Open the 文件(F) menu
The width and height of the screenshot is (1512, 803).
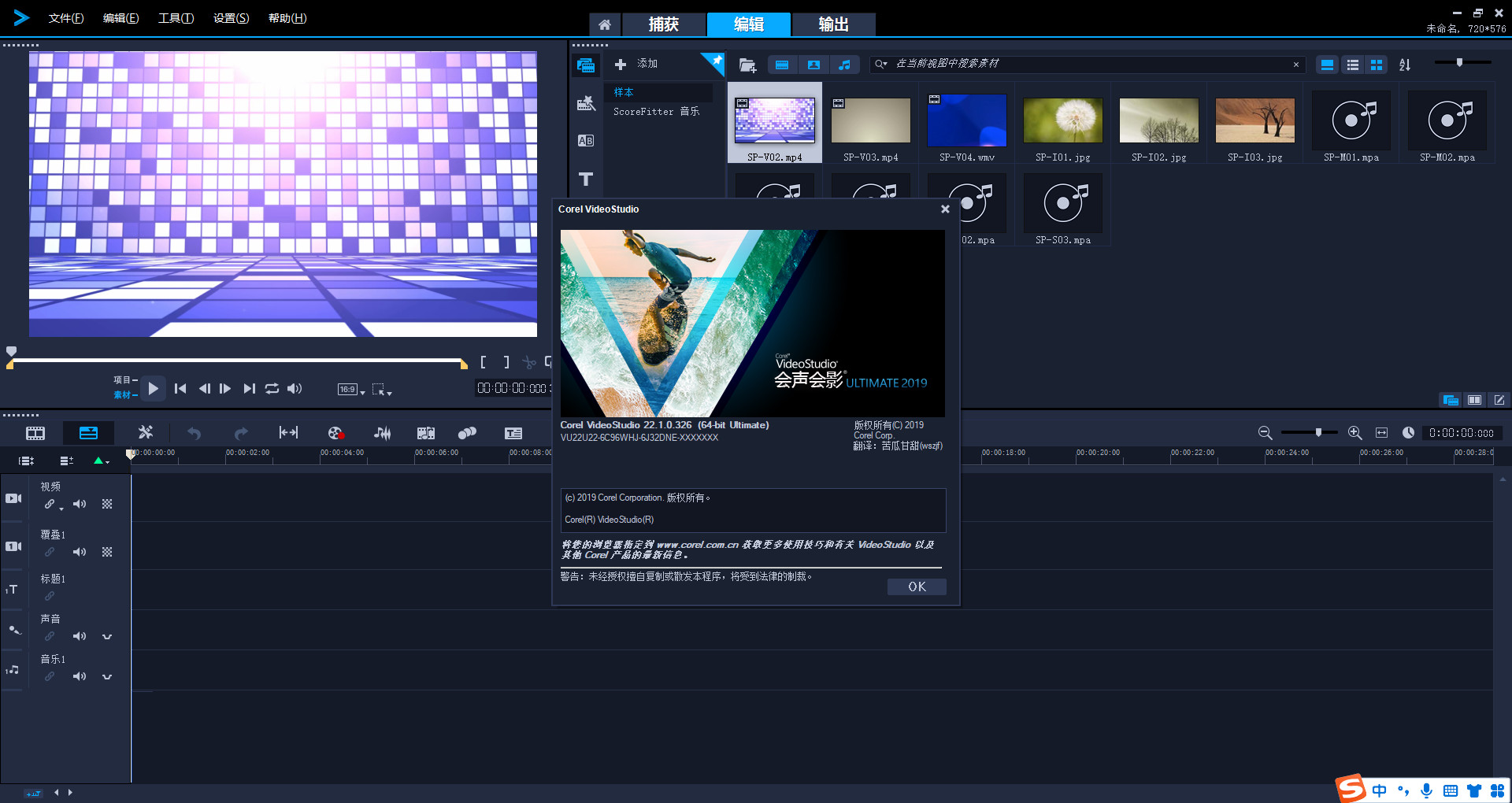tap(66, 18)
